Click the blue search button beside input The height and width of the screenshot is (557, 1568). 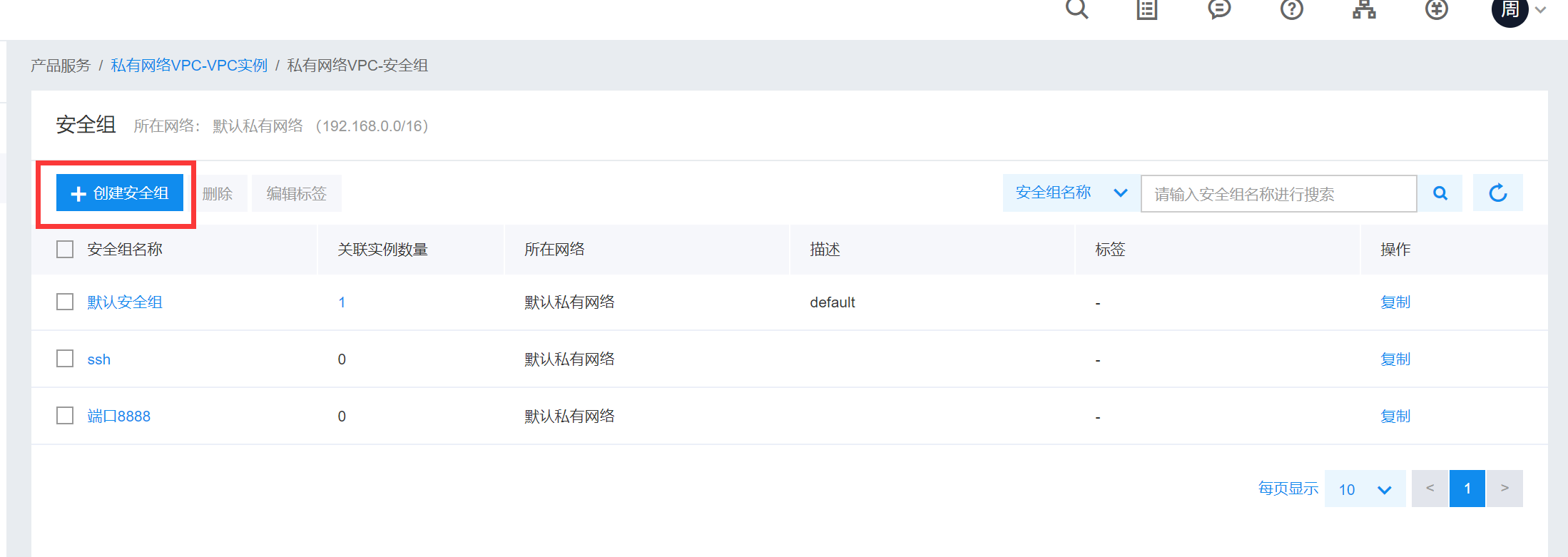click(1440, 193)
